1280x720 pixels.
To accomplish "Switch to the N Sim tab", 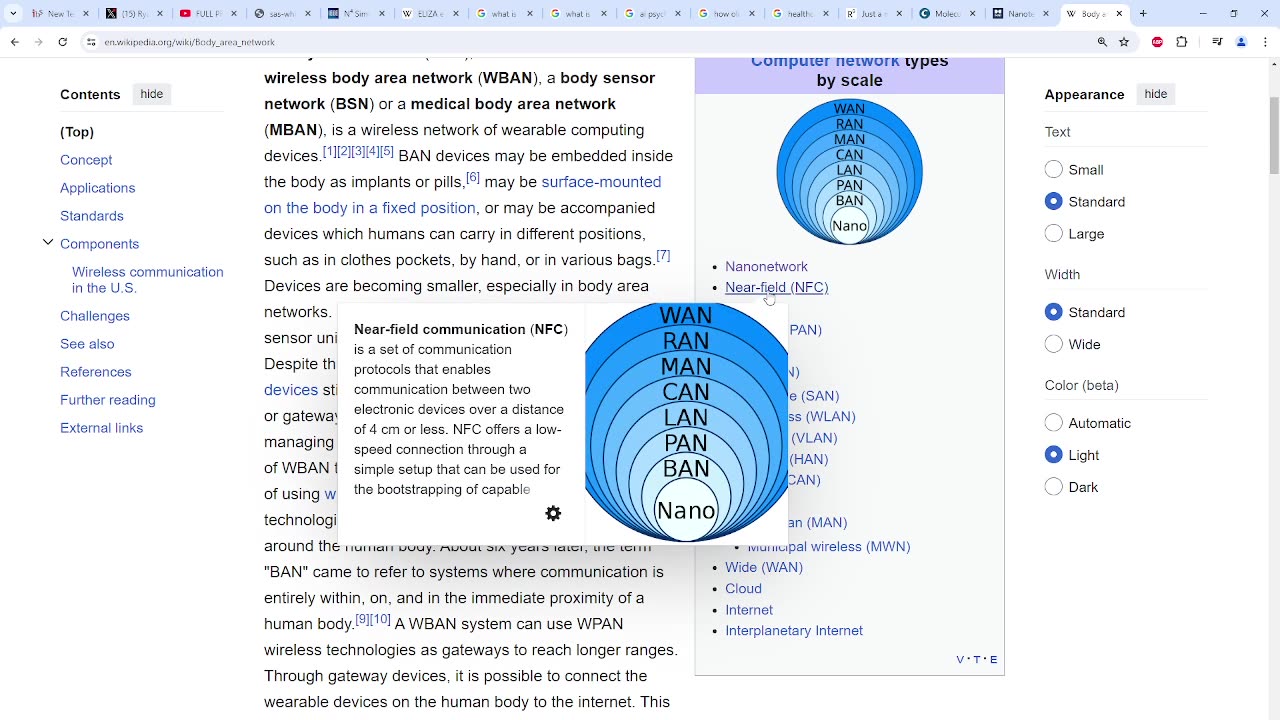I will pyautogui.click(x=355, y=14).
